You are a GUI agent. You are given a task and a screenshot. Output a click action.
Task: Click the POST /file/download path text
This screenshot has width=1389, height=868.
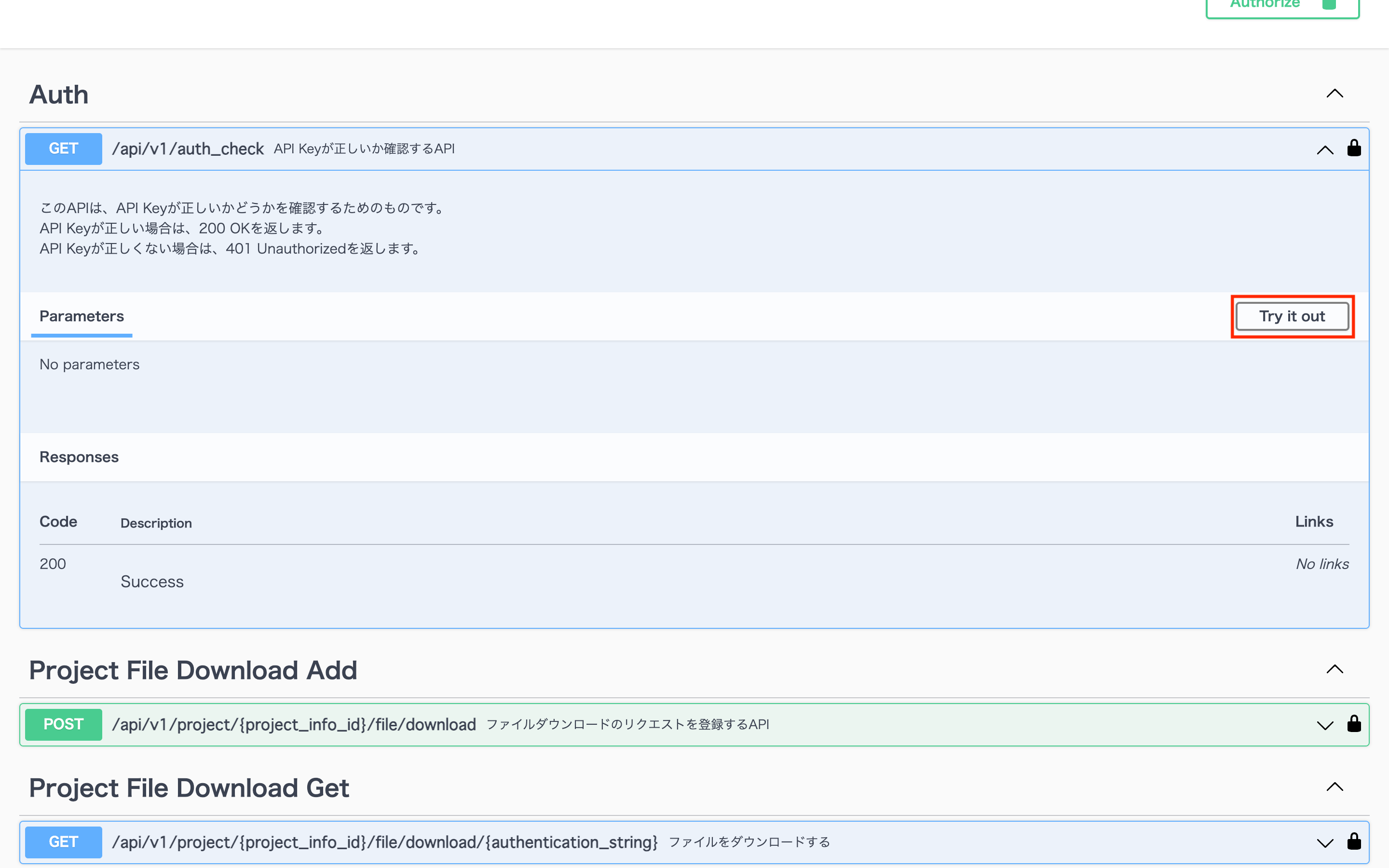point(294,725)
